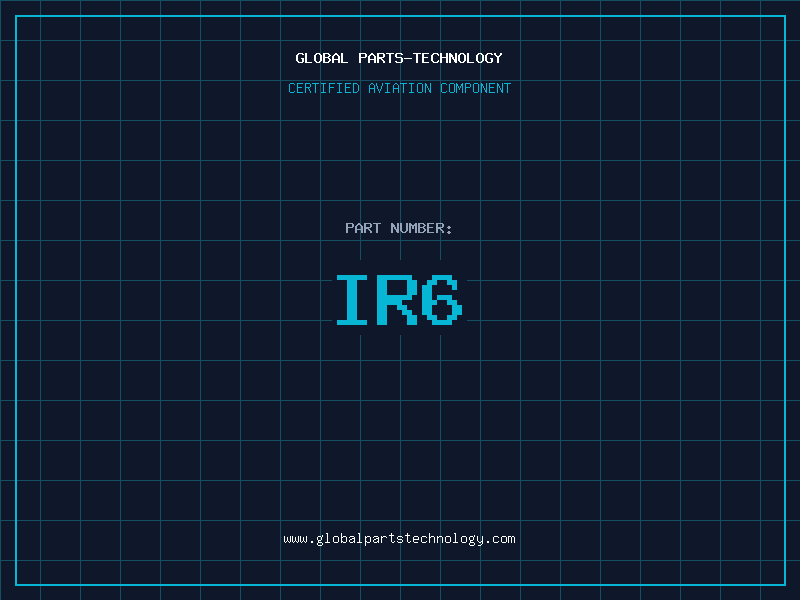Click the IR6 part number value
The height and width of the screenshot is (600, 800).
pyautogui.click(x=399, y=300)
